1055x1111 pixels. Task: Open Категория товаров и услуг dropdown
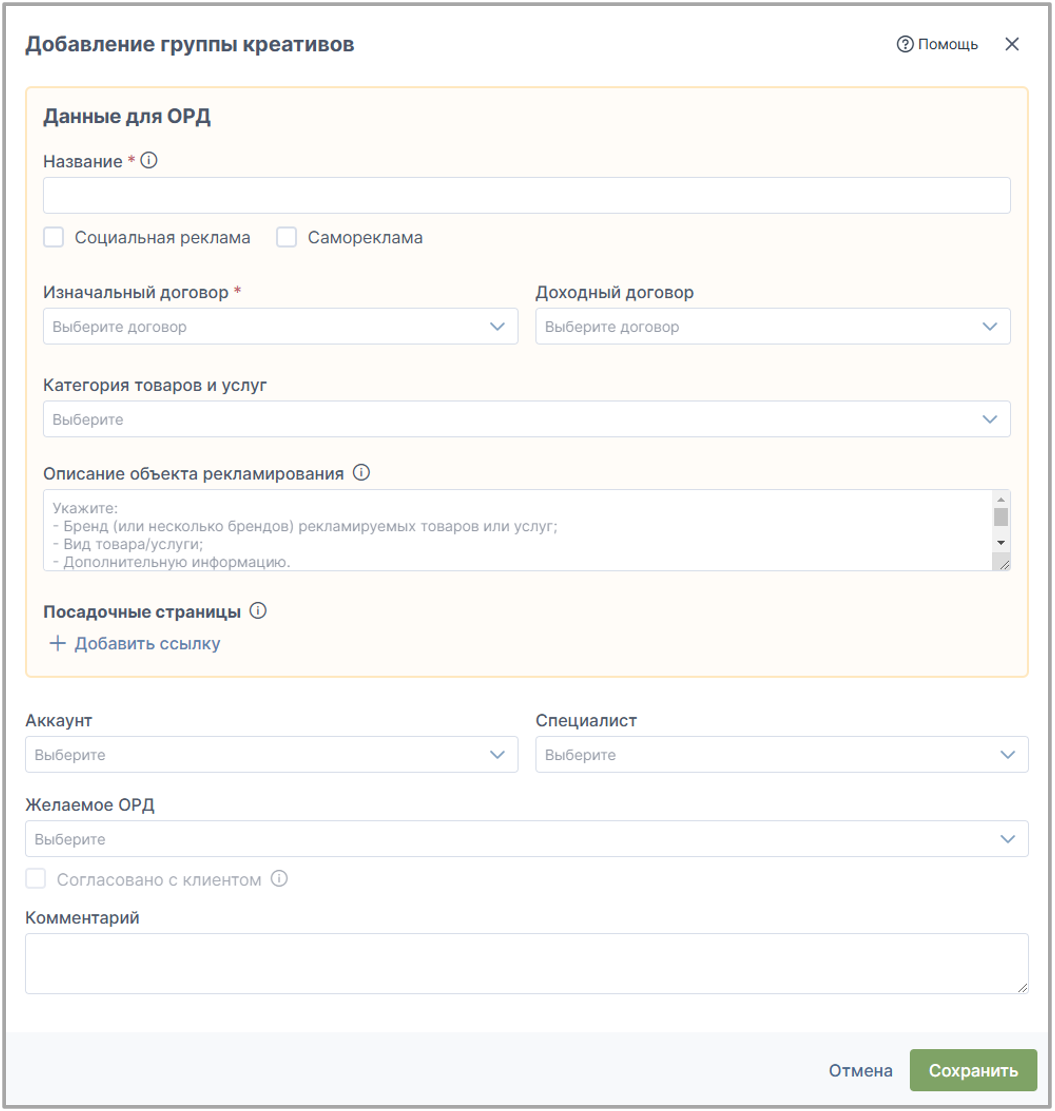tap(526, 419)
